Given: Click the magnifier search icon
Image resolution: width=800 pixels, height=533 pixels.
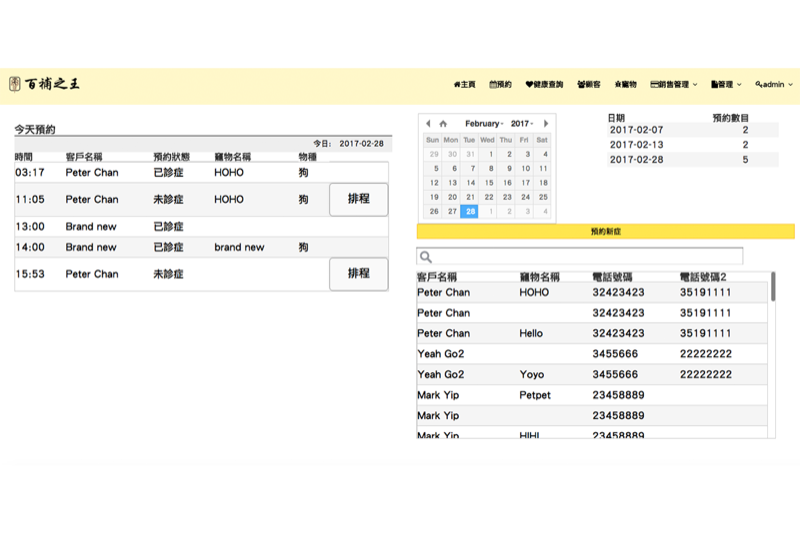Looking at the screenshot, I should 426,257.
